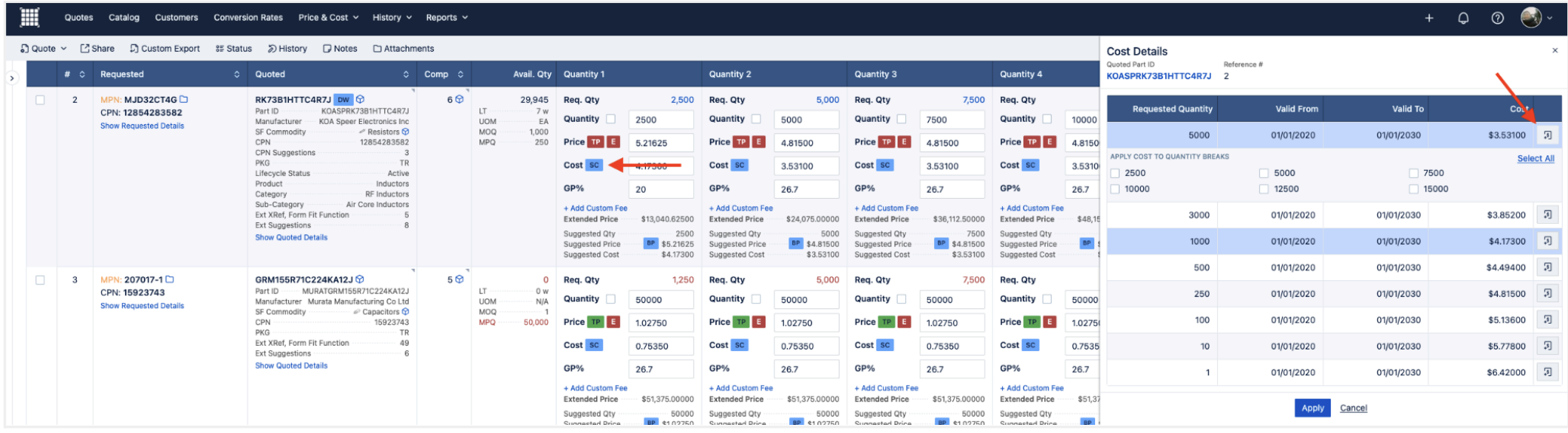
Task: Close the Cost Details panel
Action: click(x=1555, y=51)
